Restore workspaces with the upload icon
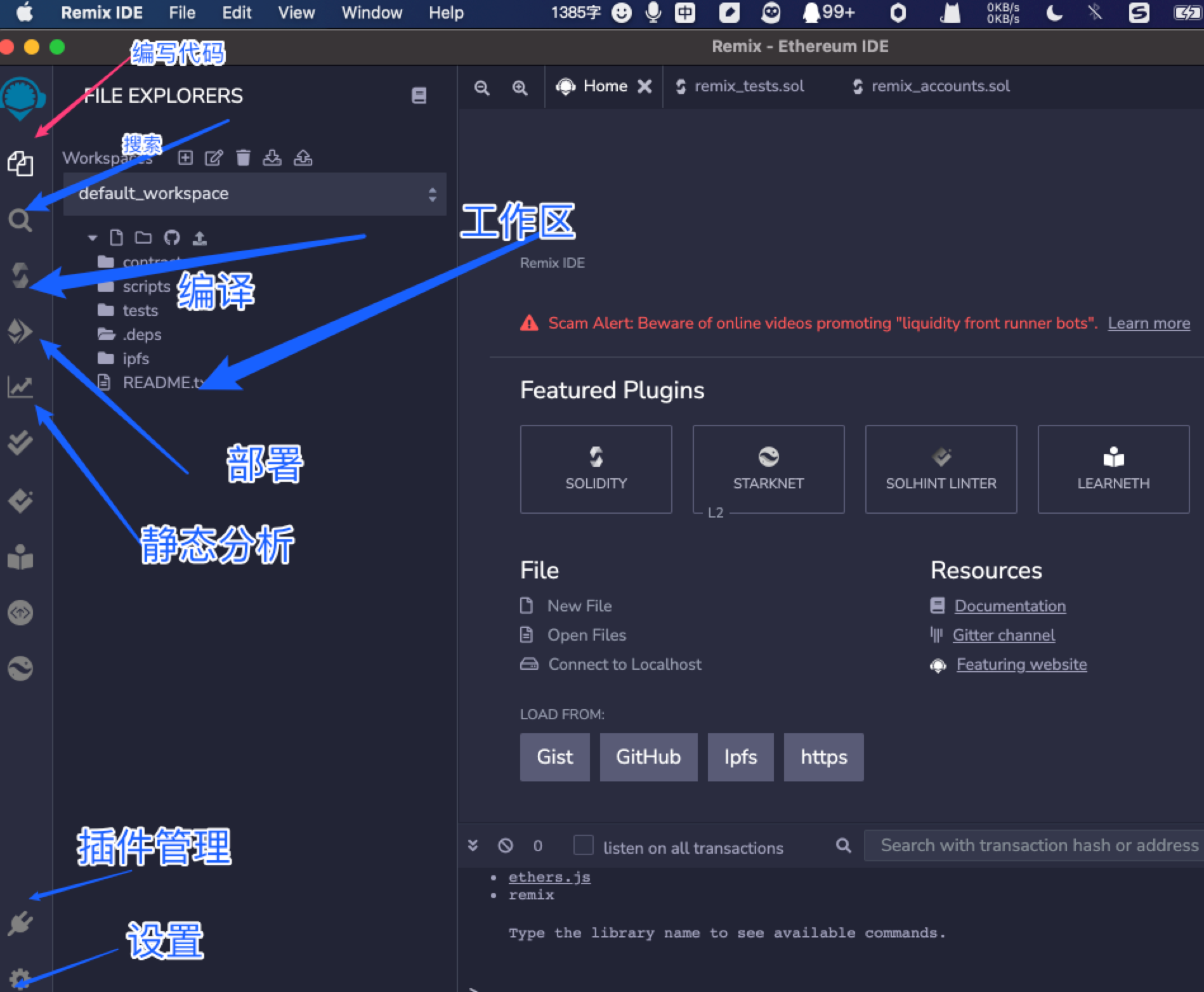 pyautogui.click(x=303, y=157)
